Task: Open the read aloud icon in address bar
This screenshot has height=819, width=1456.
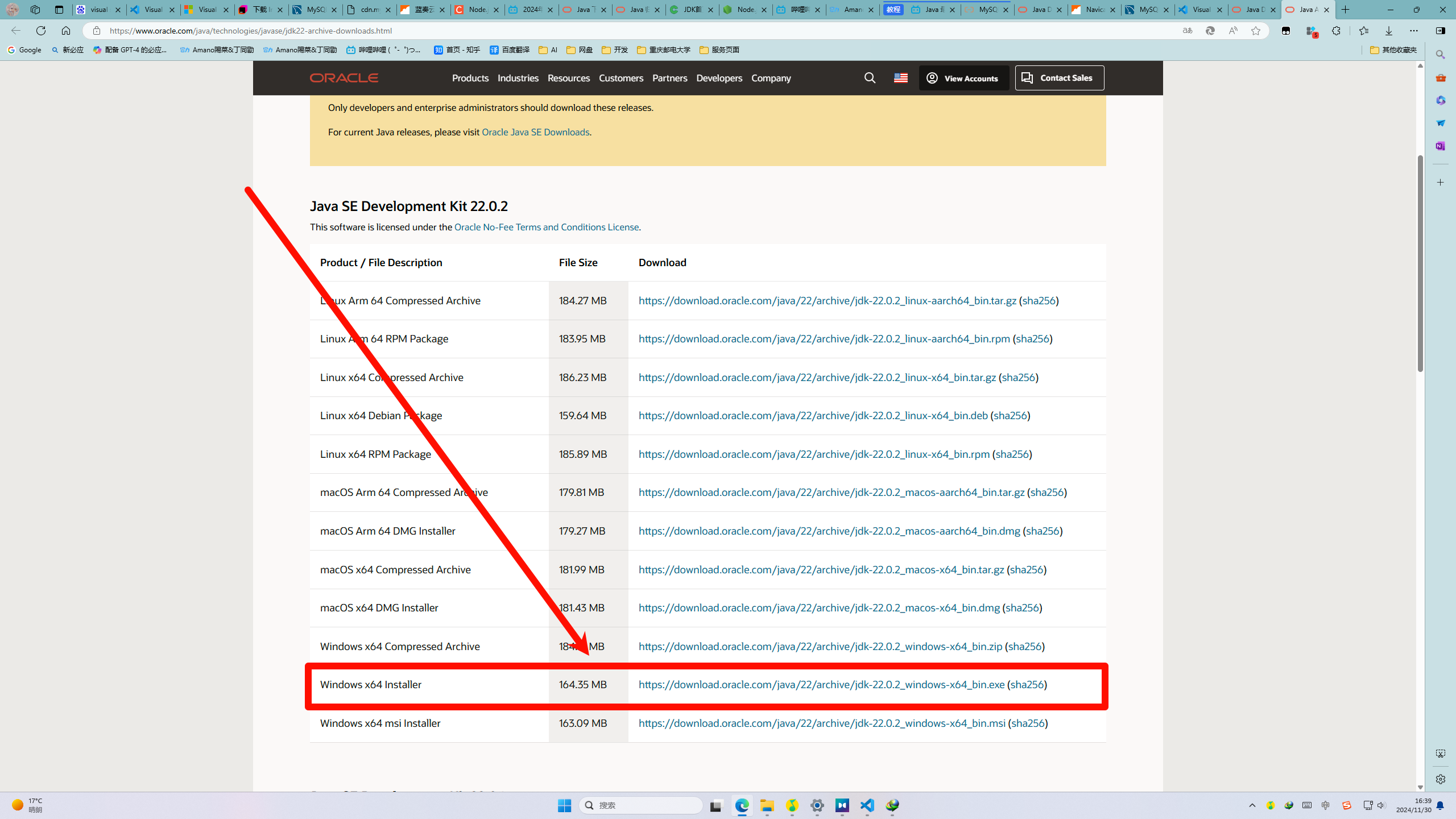Action: coord(1232,31)
